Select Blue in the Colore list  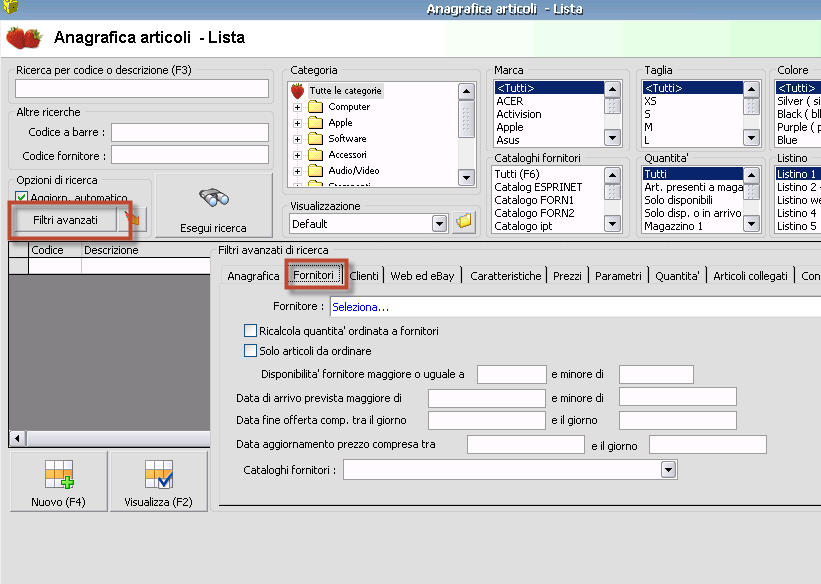click(x=797, y=140)
